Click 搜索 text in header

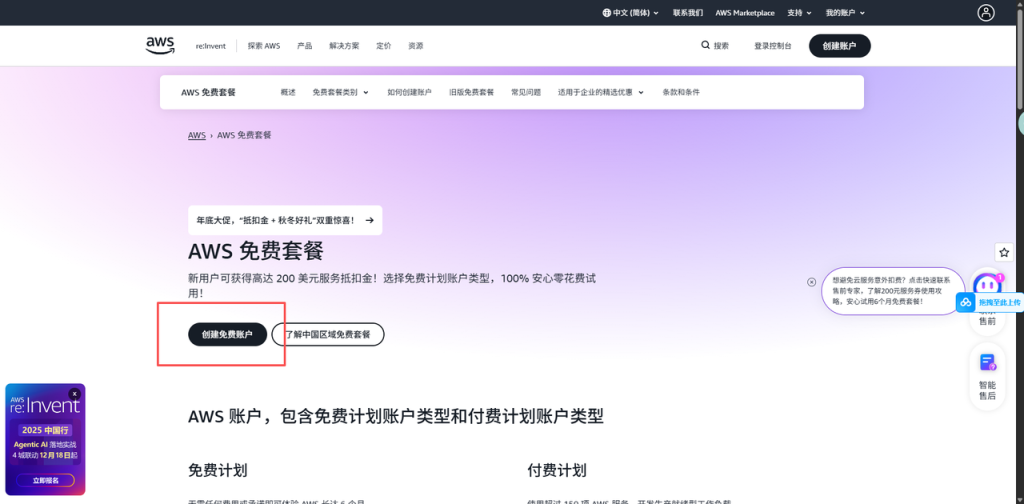(722, 46)
